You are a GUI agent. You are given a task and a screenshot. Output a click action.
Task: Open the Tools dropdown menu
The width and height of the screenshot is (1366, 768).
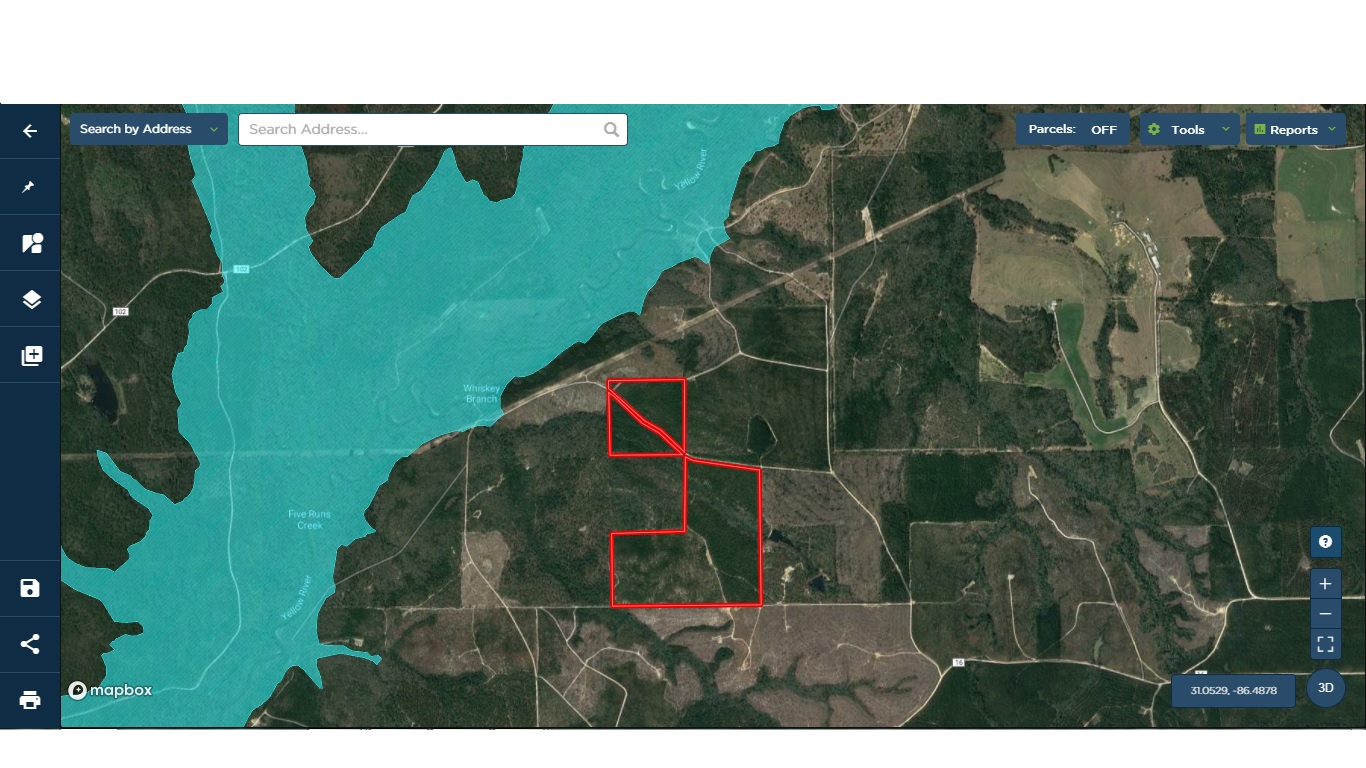(1189, 130)
